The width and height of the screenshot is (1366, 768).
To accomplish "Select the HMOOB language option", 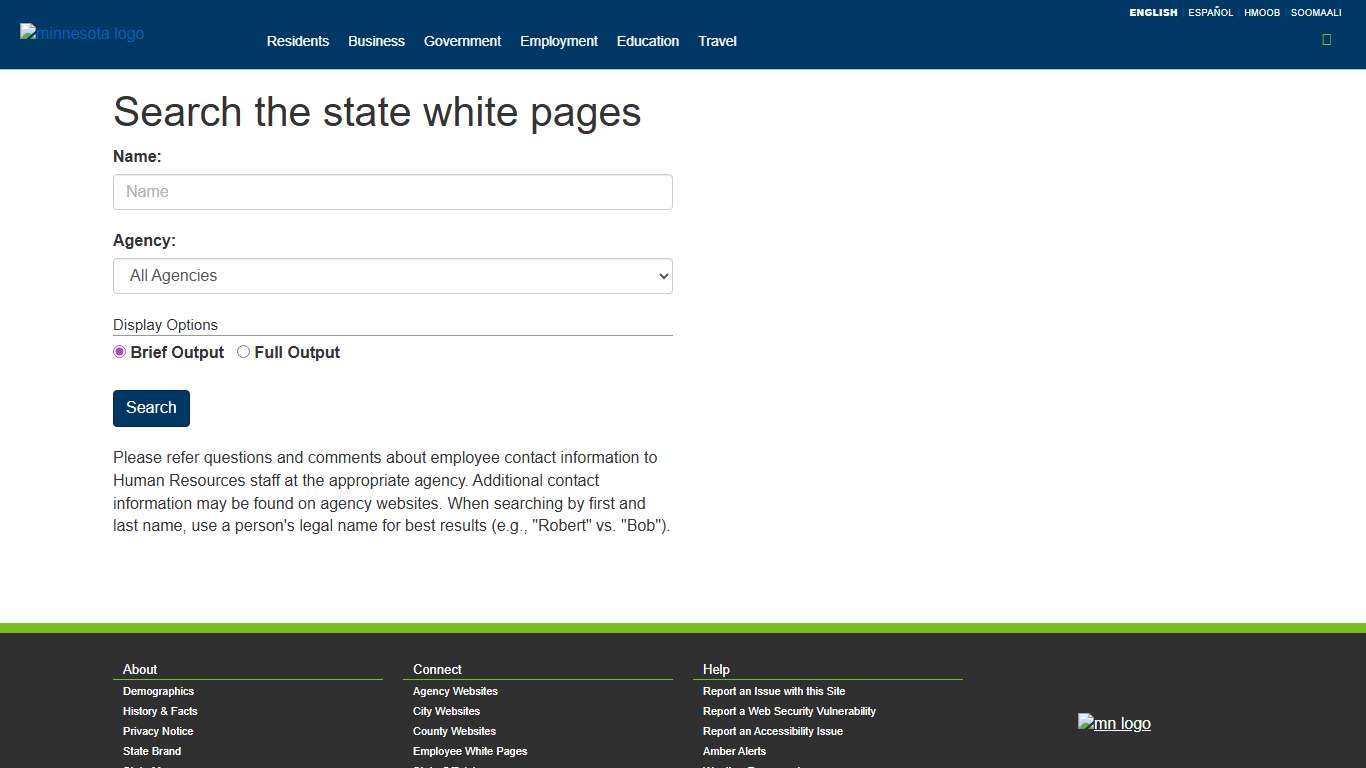I will 1262,12.
